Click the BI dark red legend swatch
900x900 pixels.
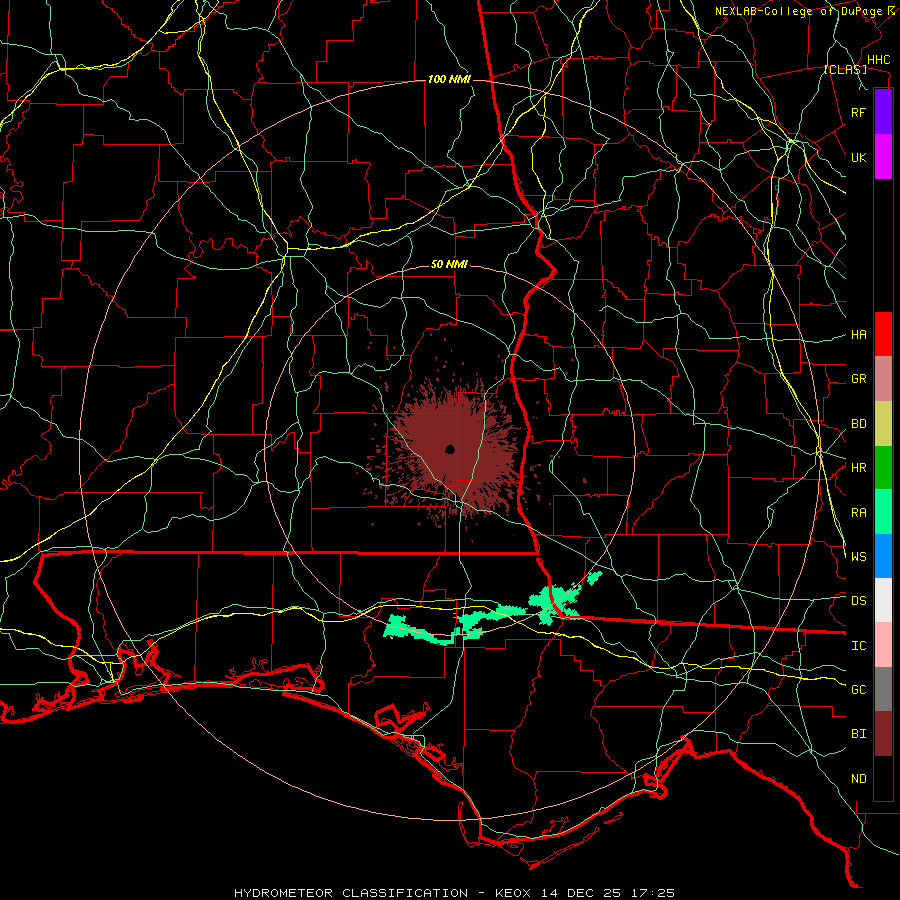[x=883, y=734]
